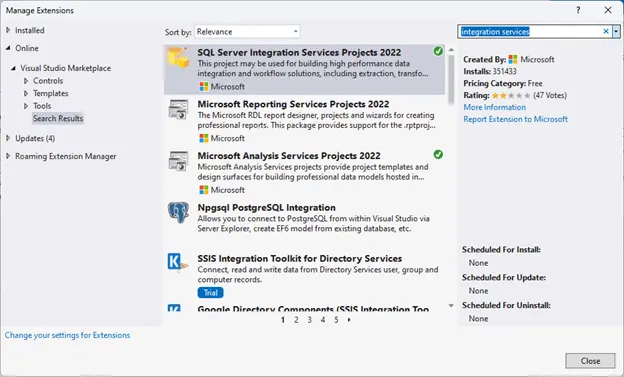Click Microsoft logo next to Created By
Image resolution: width=624 pixels, height=377 pixels.
point(513,59)
